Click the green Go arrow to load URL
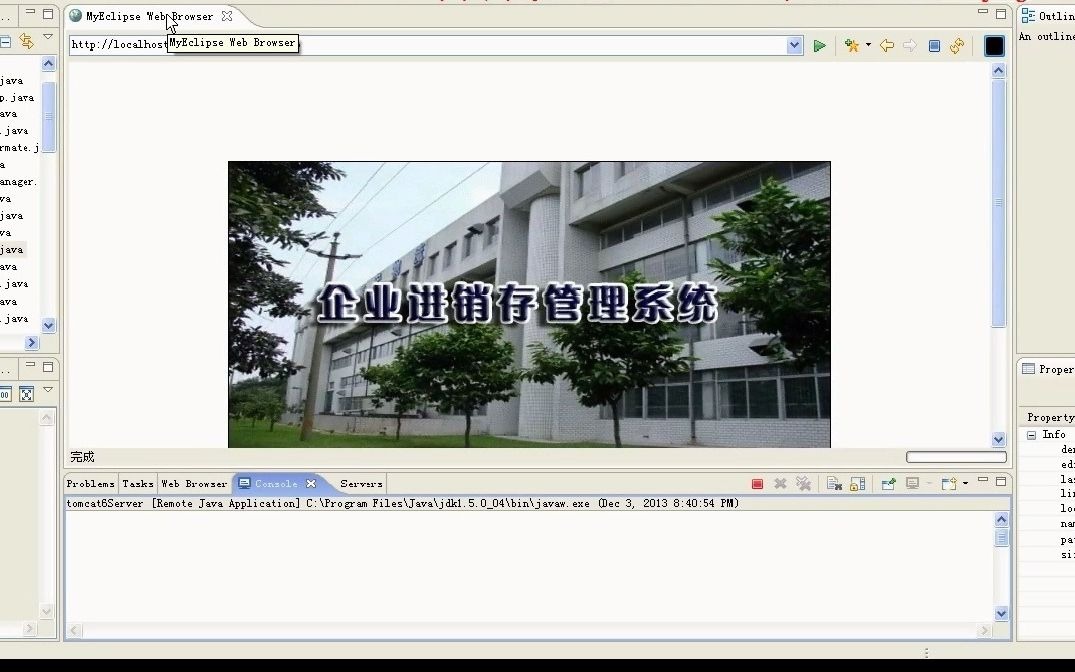The height and width of the screenshot is (672, 1075). tap(819, 46)
